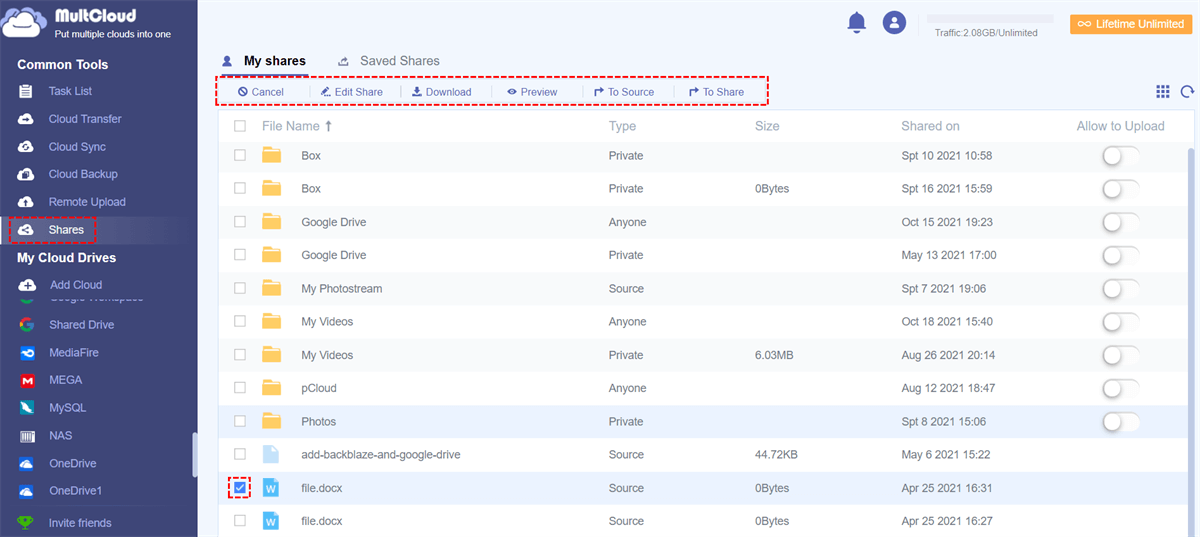Open the MEGA cloud drive
The width and height of the screenshot is (1200, 537).
[65, 380]
